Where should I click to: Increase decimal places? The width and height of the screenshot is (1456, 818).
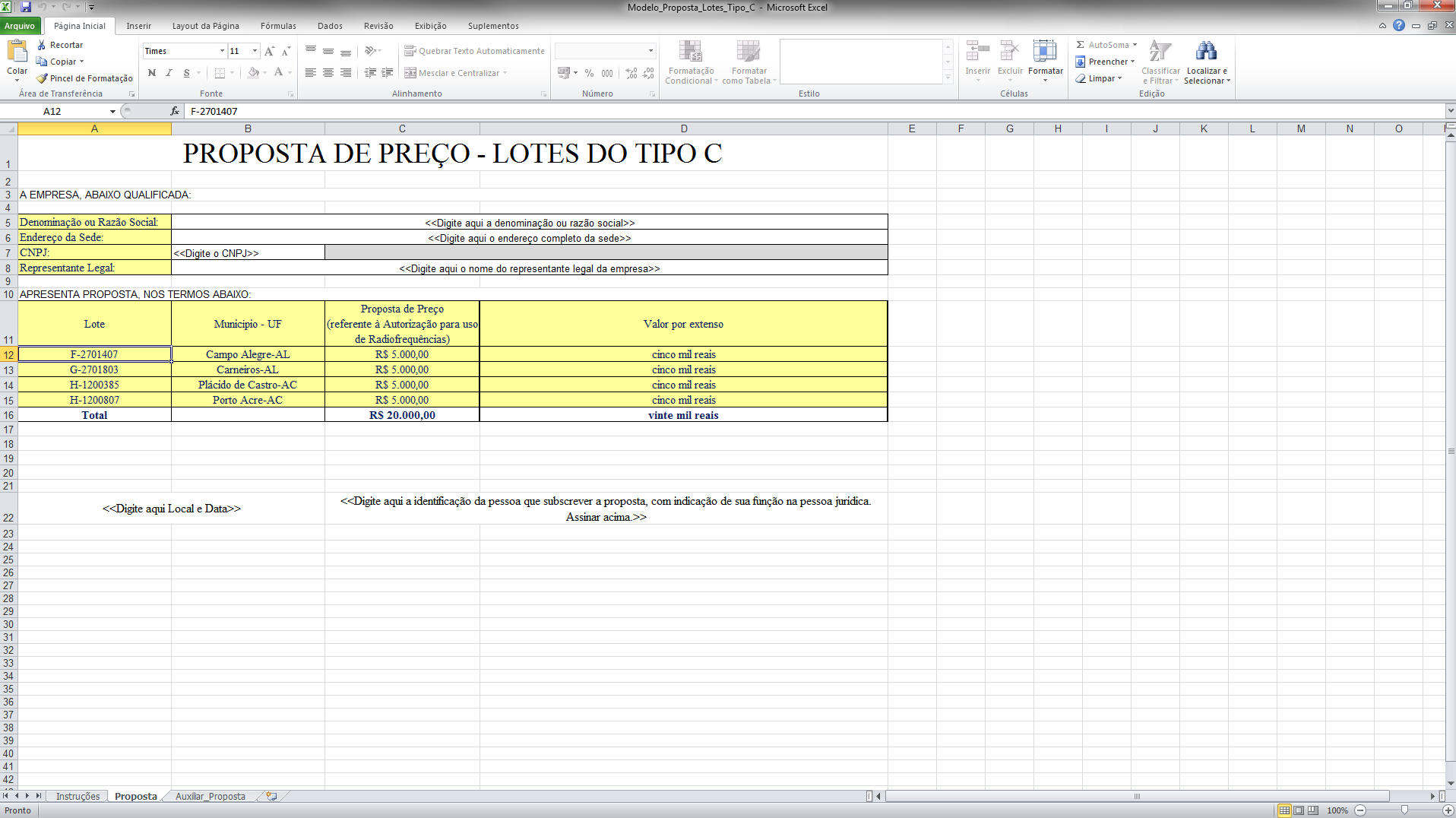(631, 73)
